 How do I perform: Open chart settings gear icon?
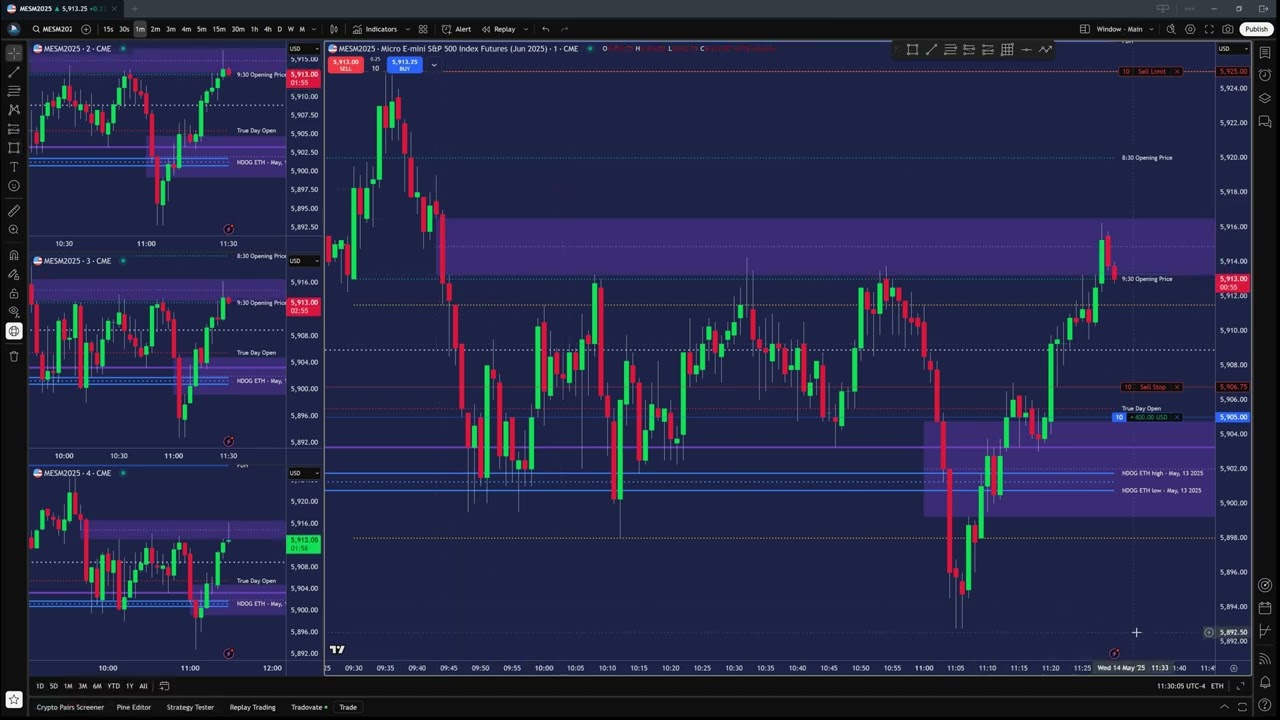click(1190, 29)
